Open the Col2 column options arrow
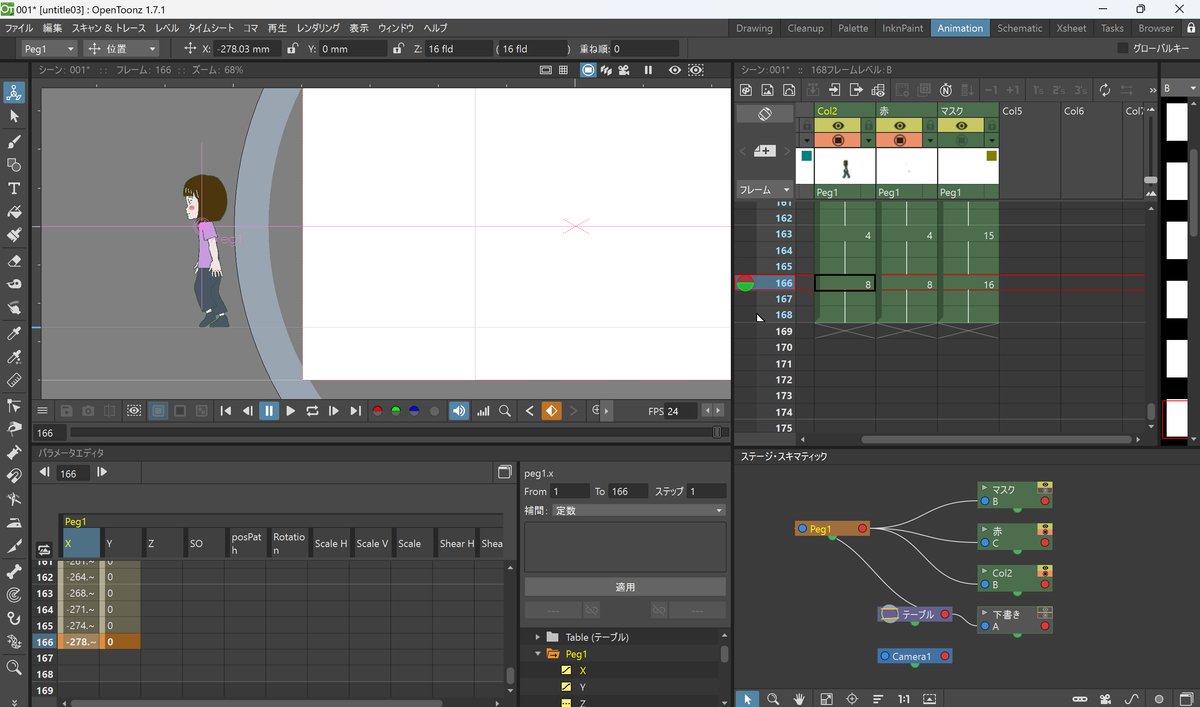The image size is (1200, 707). [868, 140]
